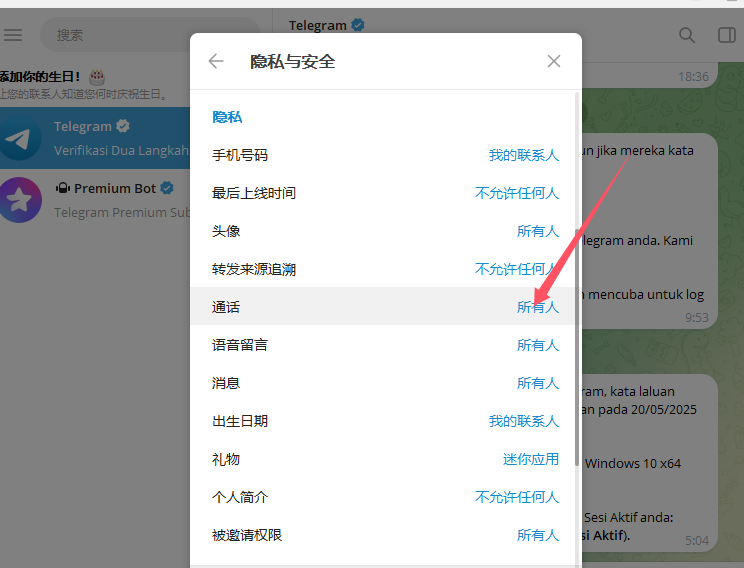Click the 添加你的生日 banner
The width and height of the screenshot is (744, 568).
[x=95, y=84]
